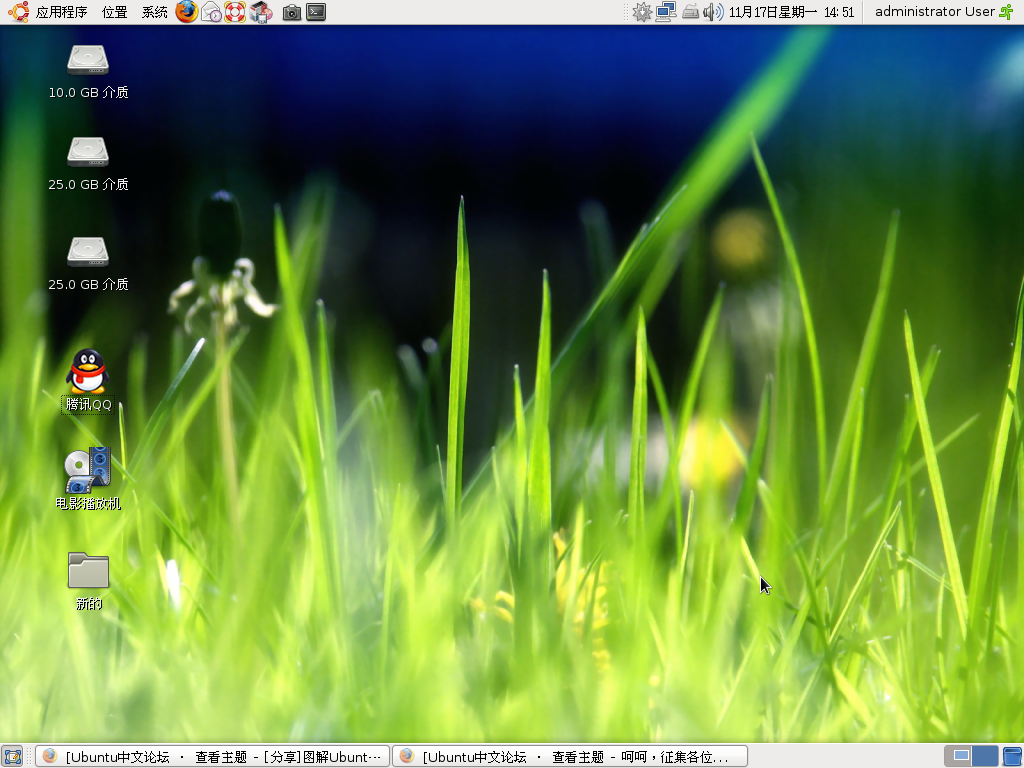
Task: Open the Terminal launcher icon
Action: coord(316,12)
